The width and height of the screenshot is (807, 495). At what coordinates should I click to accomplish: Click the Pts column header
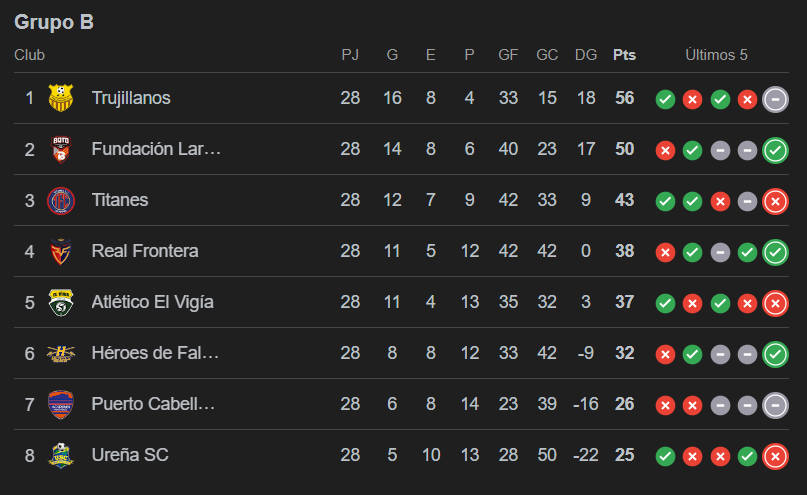624,55
